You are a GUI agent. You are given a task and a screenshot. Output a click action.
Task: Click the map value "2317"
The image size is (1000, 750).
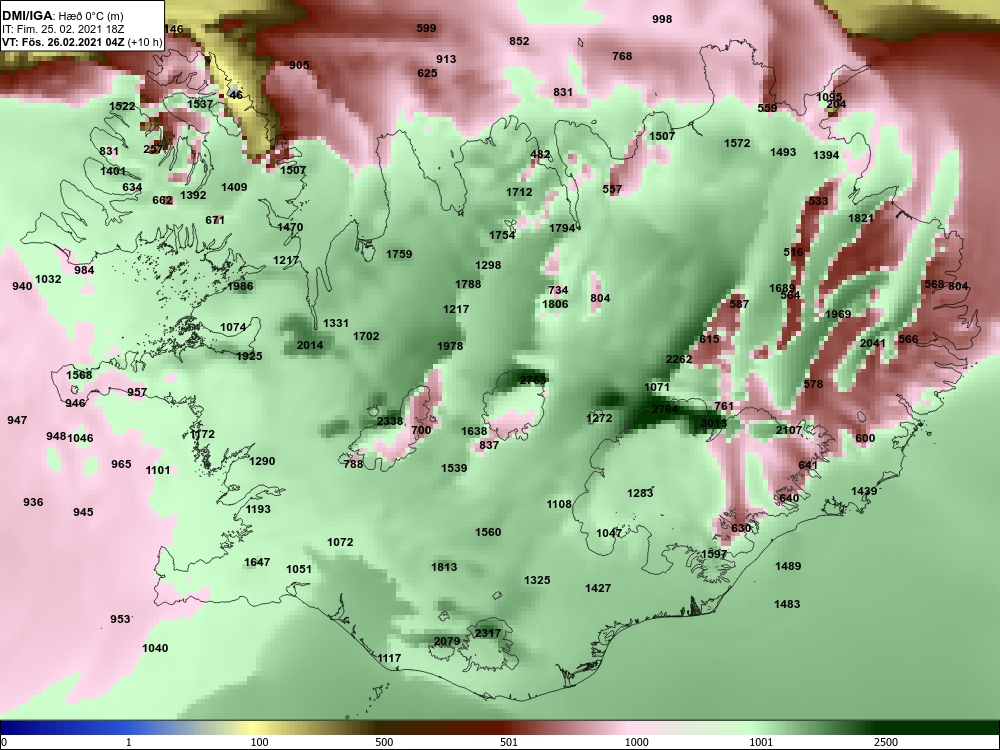coord(488,633)
